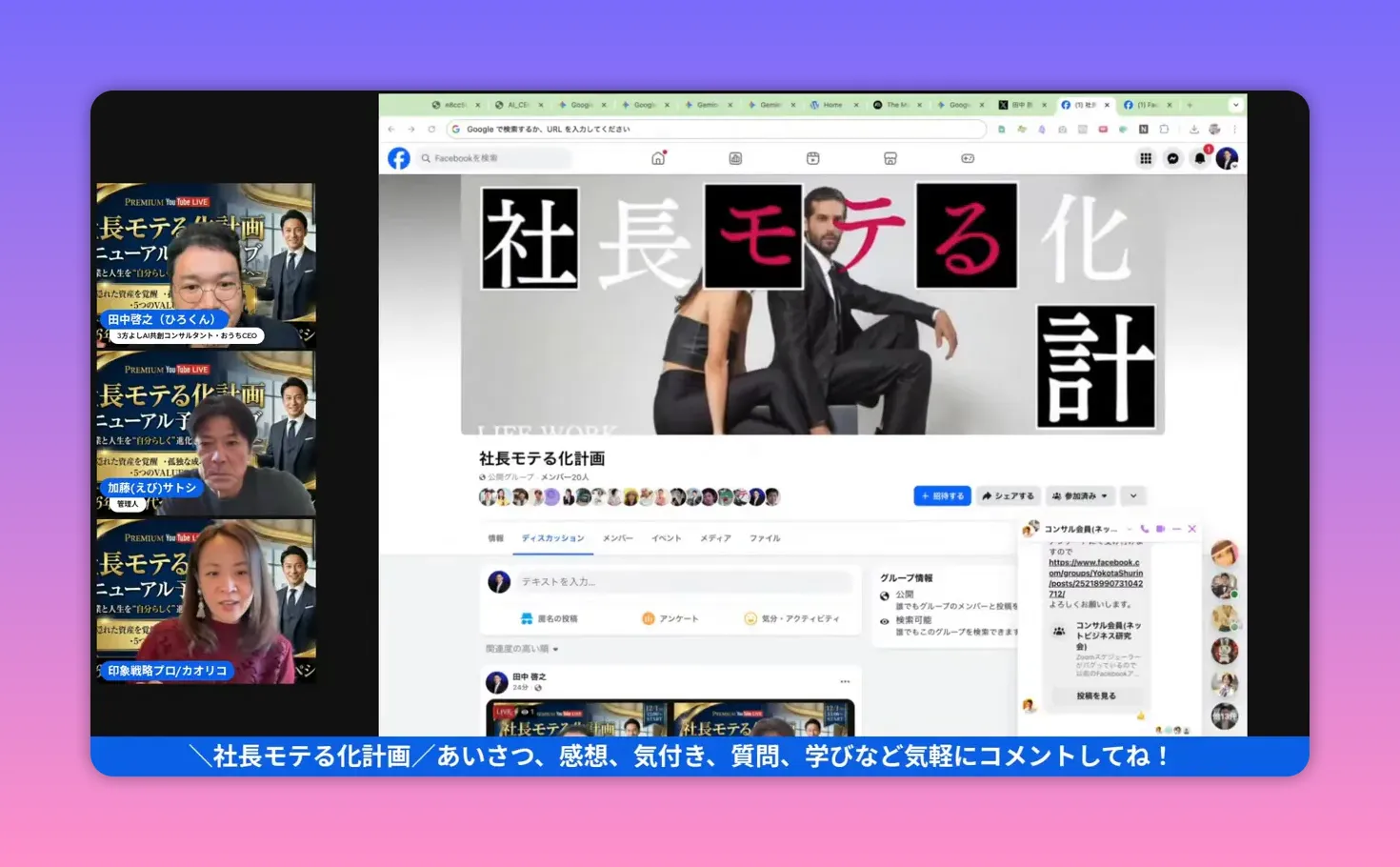Open the apps menu grid icon
The height and width of the screenshot is (867, 1400).
click(x=1144, y=158)
